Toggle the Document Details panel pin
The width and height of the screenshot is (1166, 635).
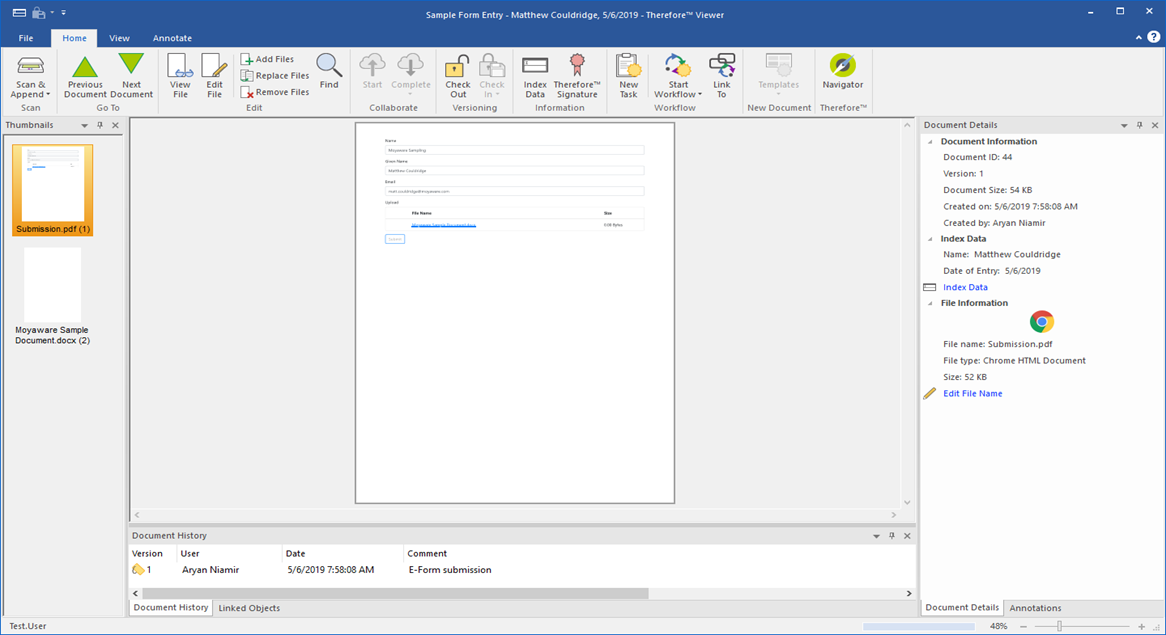tap(1140, 124)
